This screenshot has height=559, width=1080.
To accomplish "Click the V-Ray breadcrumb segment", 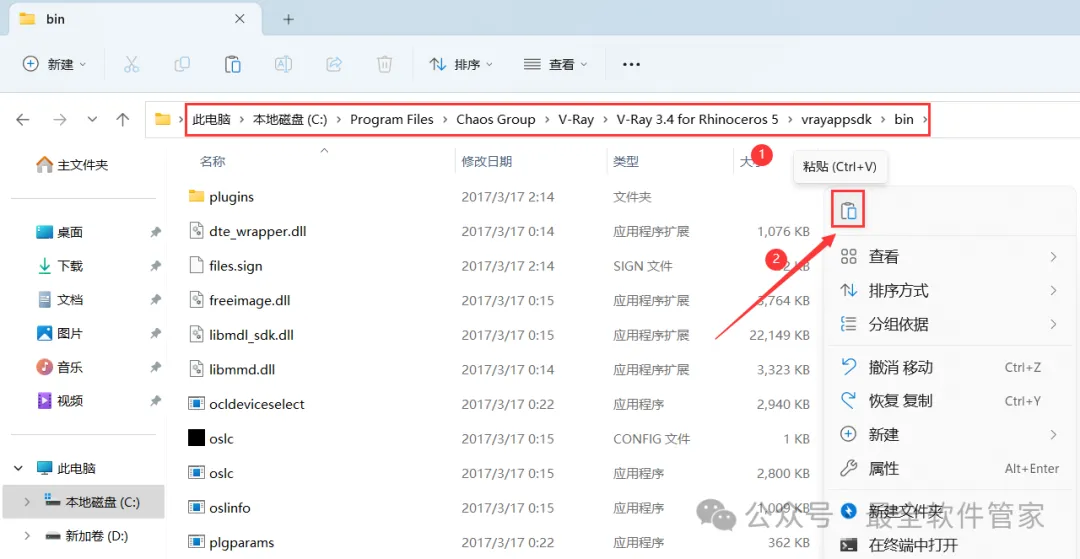I will point(576,120).
